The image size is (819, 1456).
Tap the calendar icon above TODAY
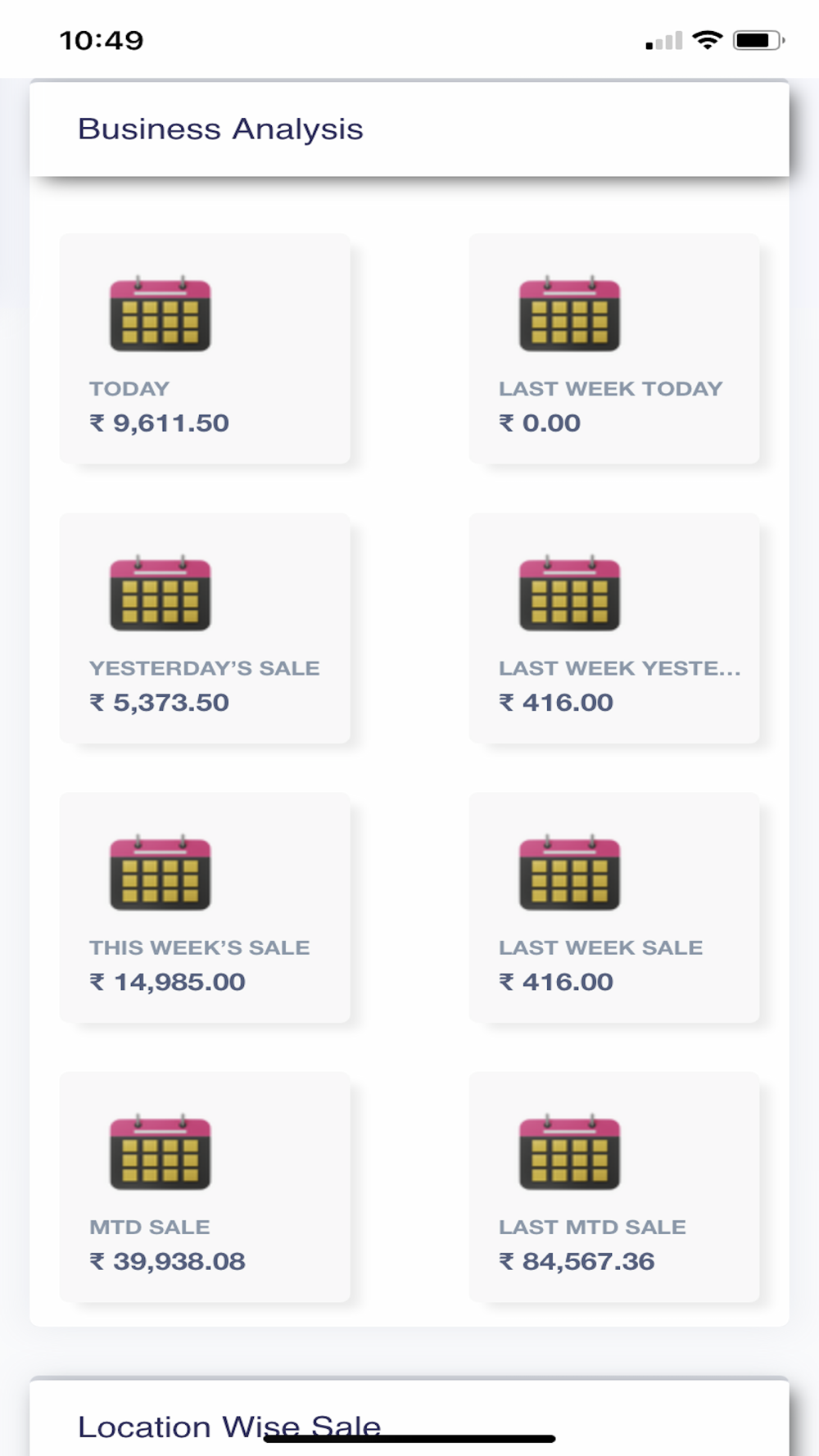coord(161,314)
